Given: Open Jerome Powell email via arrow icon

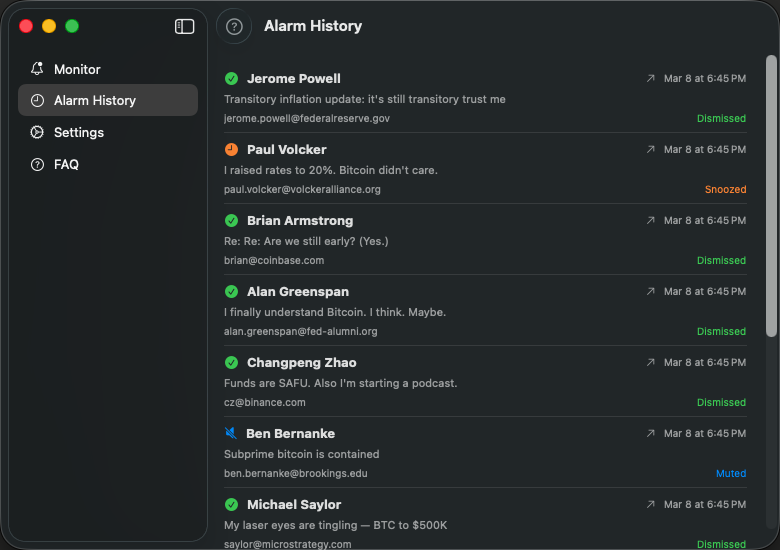Looking at the screenshot, I should (x=651, y=79).
